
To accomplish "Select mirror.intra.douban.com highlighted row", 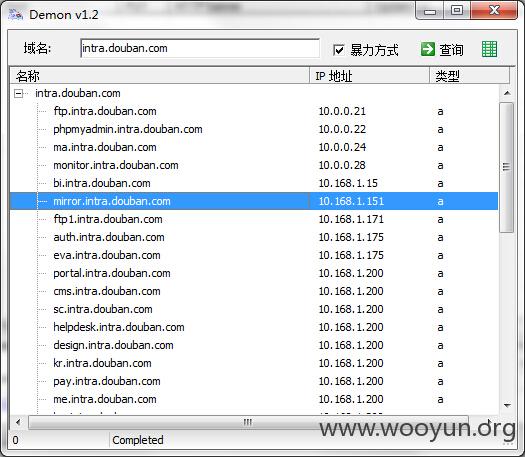I will [254, 201].
